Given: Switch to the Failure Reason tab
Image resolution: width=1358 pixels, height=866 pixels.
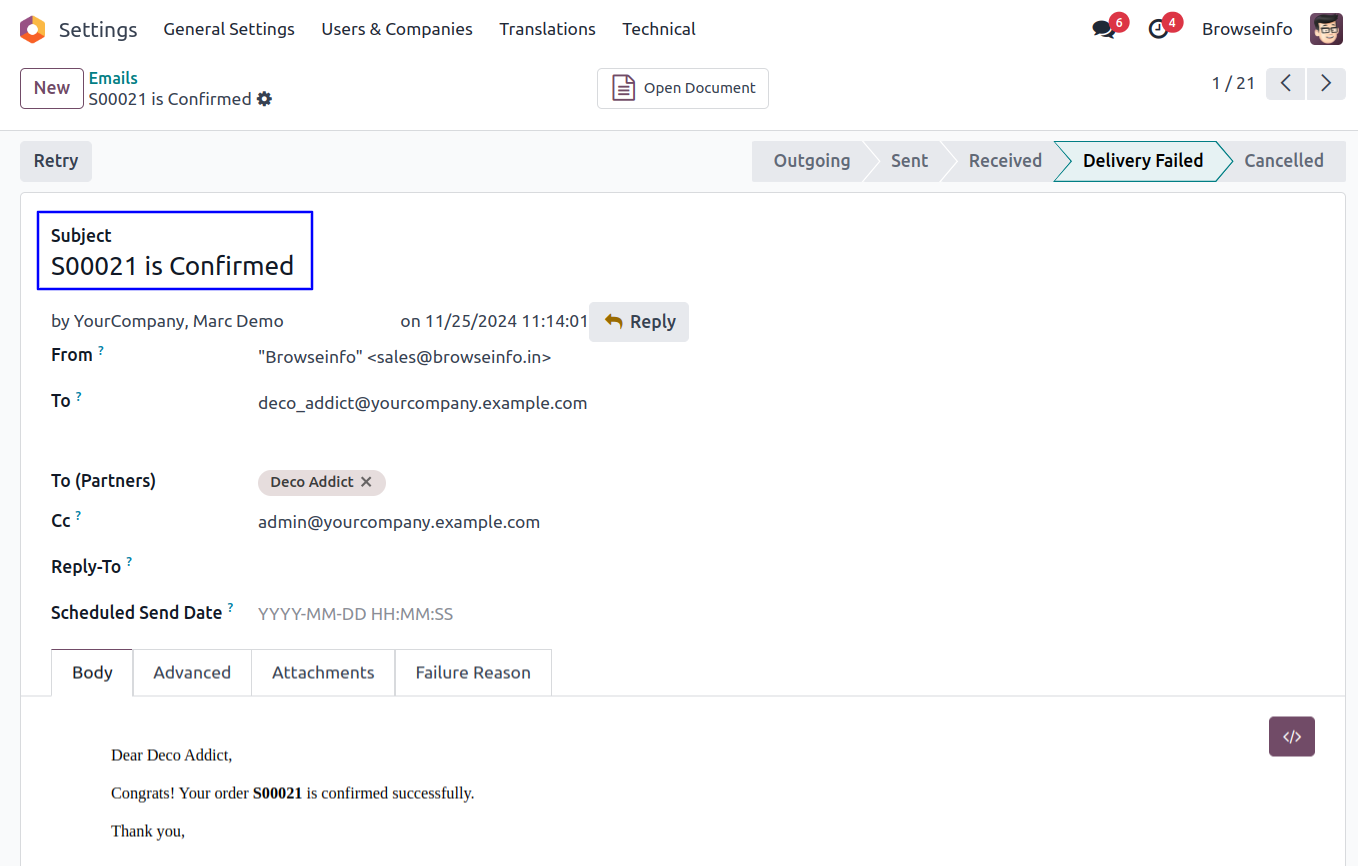Looking at the screenshot, I should pos(473,672).
